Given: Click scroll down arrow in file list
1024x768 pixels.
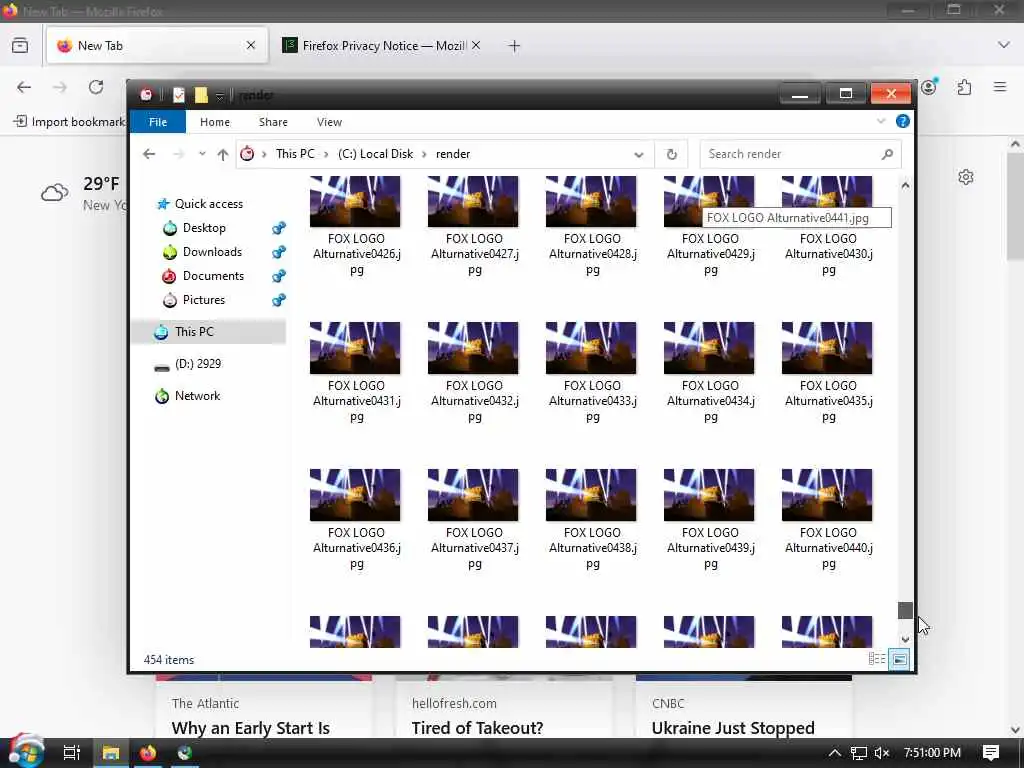Looking at the screenshot, I should click(x=905, y=640).
